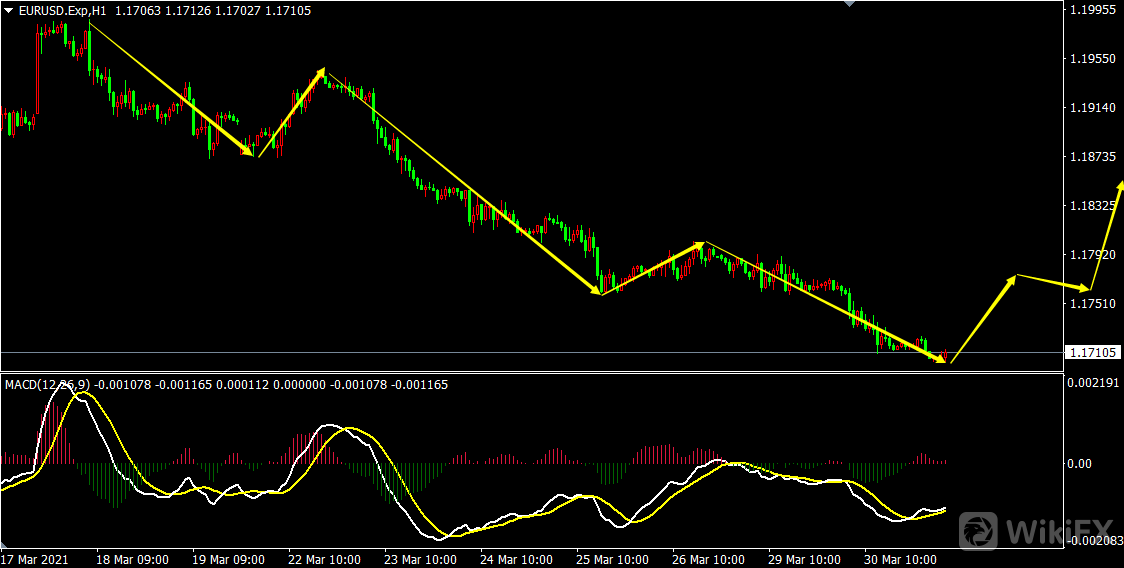Click the WikiFX logo emblem watermark
The height and width of the screenshot is (568, 1124).
(980, 530)
